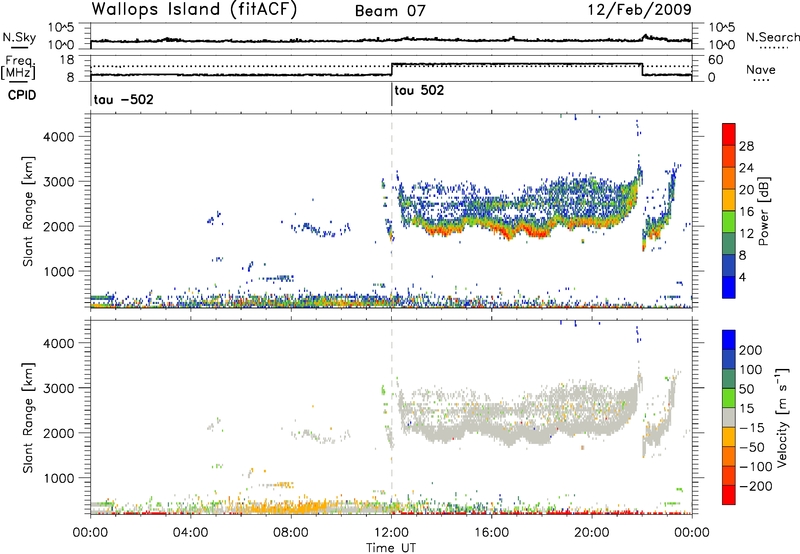Click the '4000' tick on the Power panel

point(58,136)
